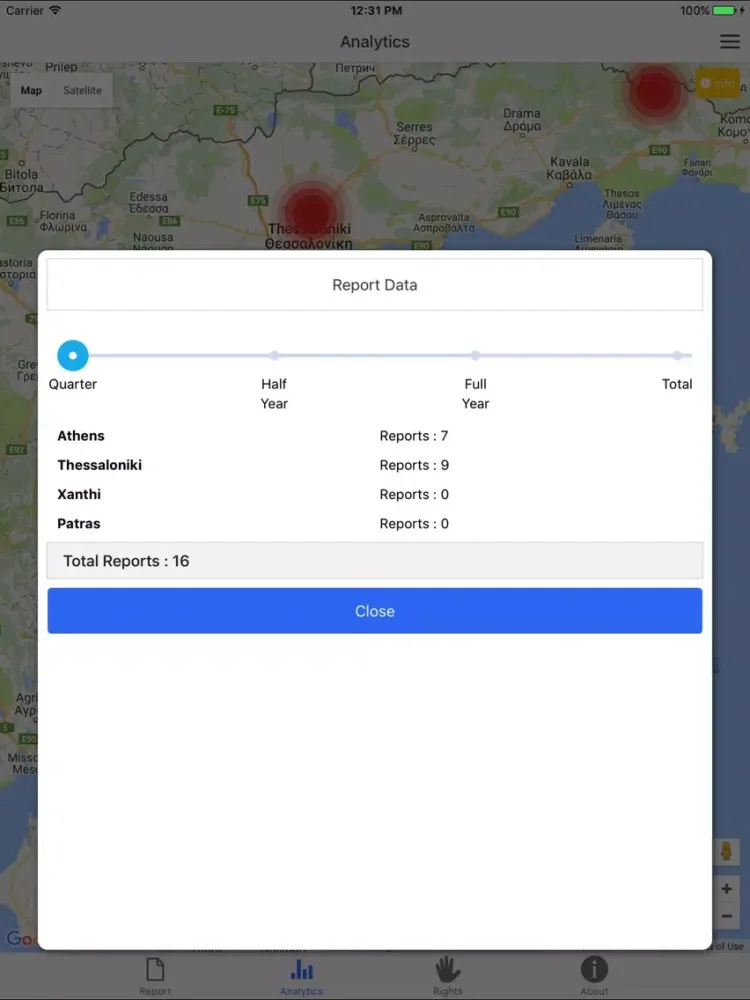The height and width of the screenshot is (1000, 750).
Task: Click the red Xanthi heatmap marker
Action: (655, 92)
